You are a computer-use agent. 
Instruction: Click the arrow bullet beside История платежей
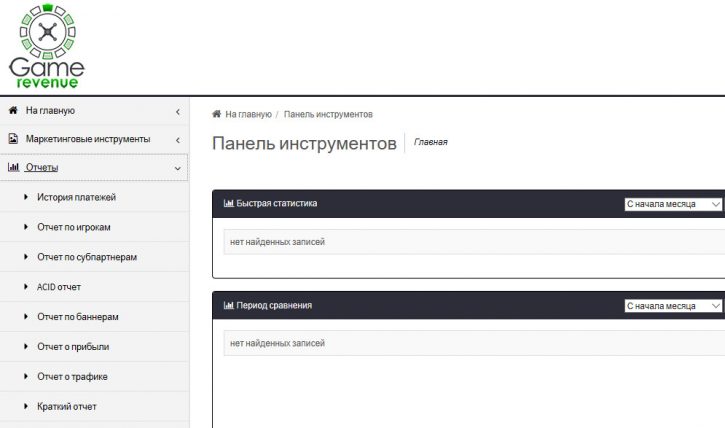tap(26, 197)
